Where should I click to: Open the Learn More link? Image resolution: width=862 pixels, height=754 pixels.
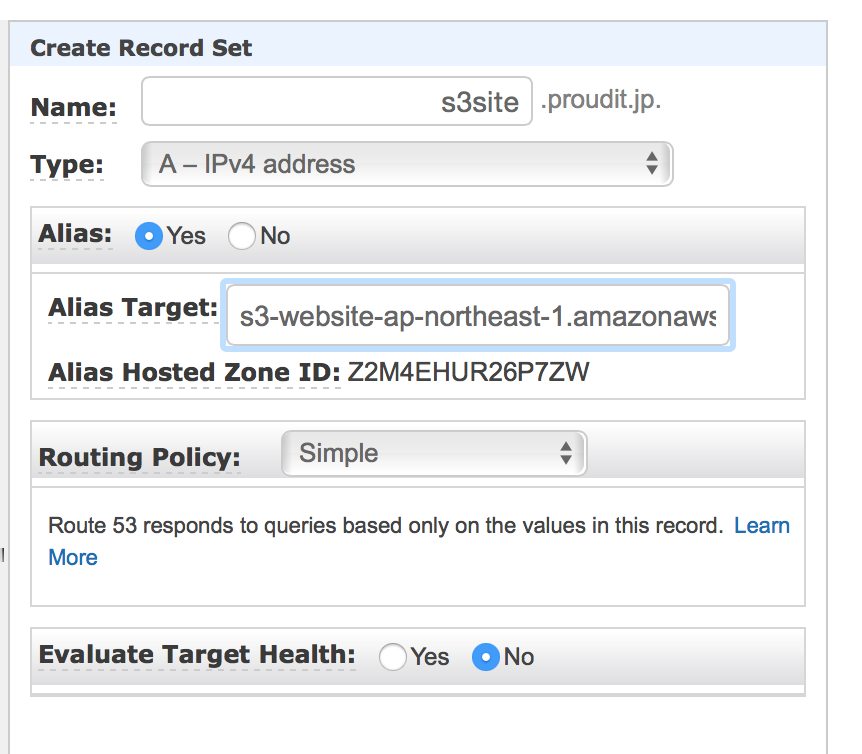coord(761,526)
